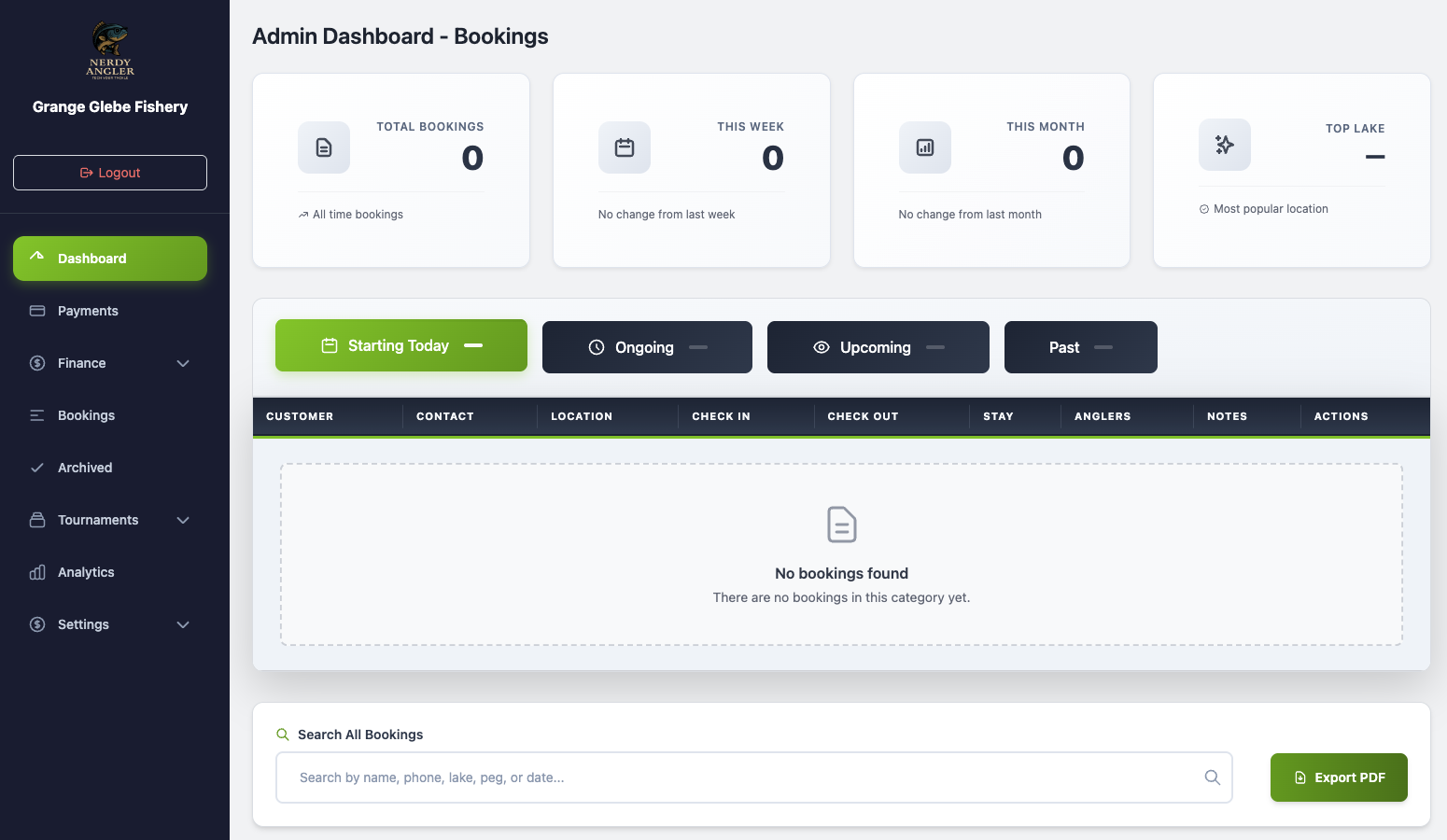Open the Starting Today tab
1447x840 pixels.
click(x=400, y=344)
